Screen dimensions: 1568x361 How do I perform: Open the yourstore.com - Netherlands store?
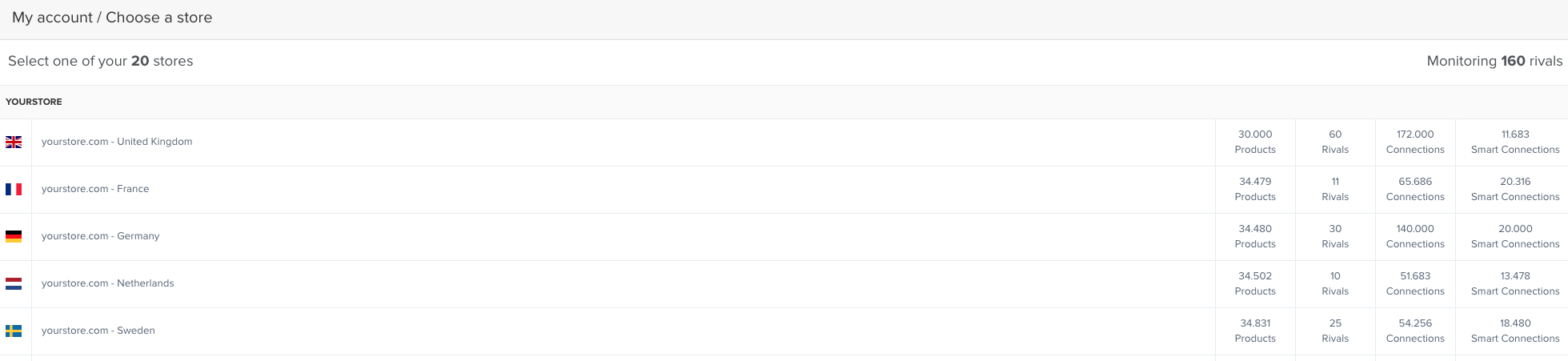coord(108,283)
